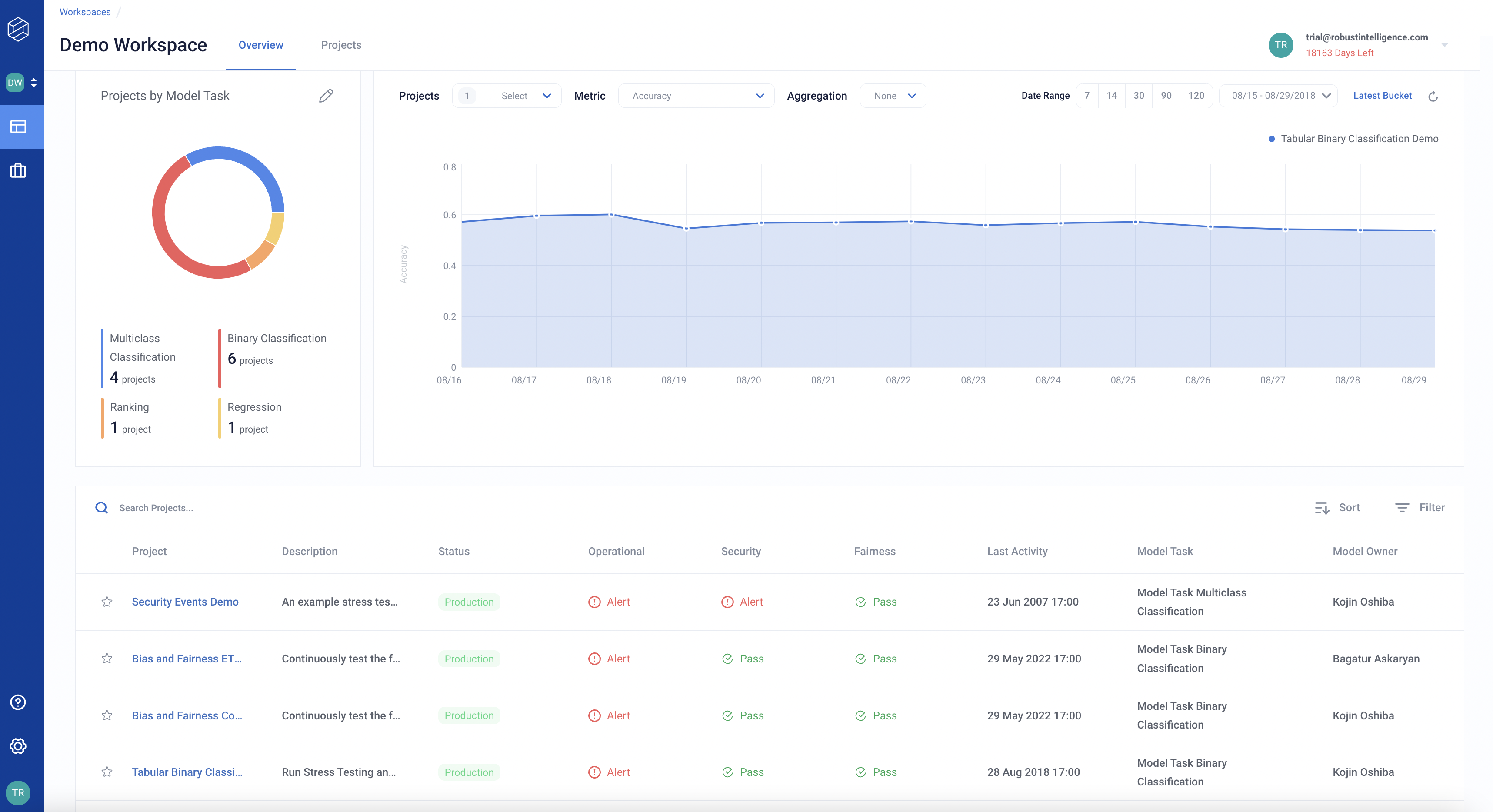Open the Aggregation None dropdown

[893, 96]
